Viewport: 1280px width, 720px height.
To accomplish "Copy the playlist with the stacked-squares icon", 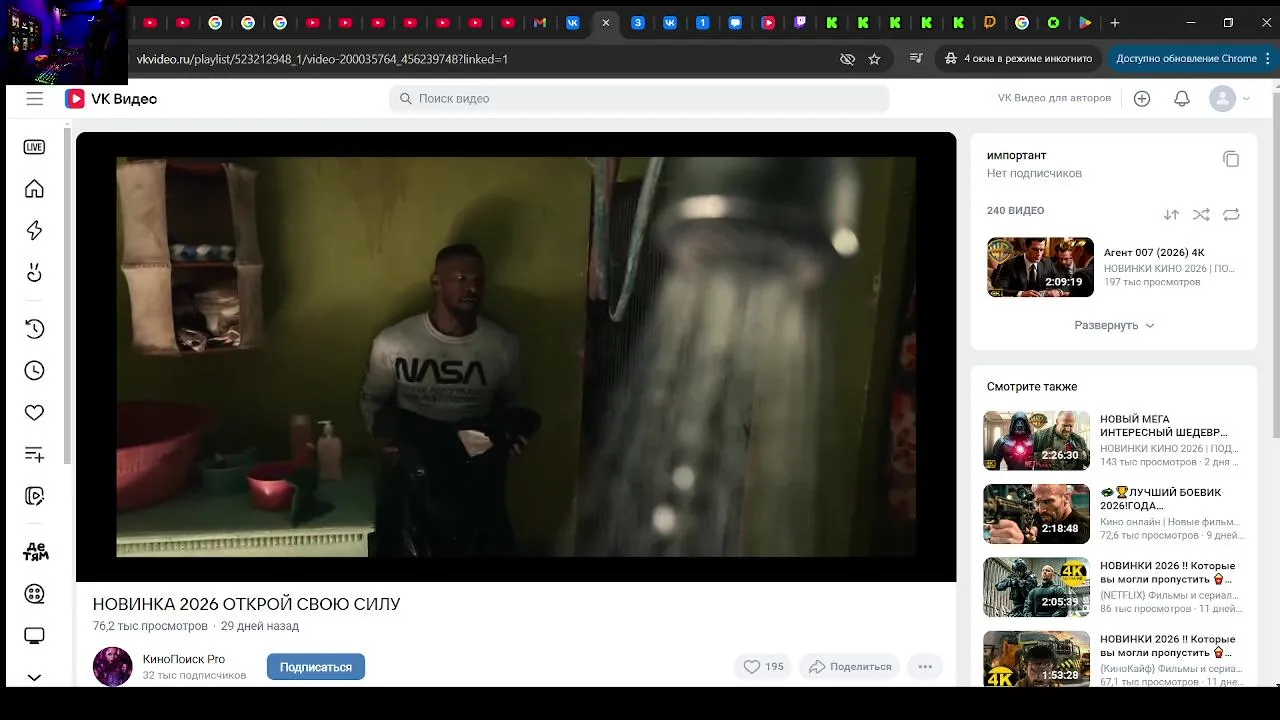I will pos(1231,159).
